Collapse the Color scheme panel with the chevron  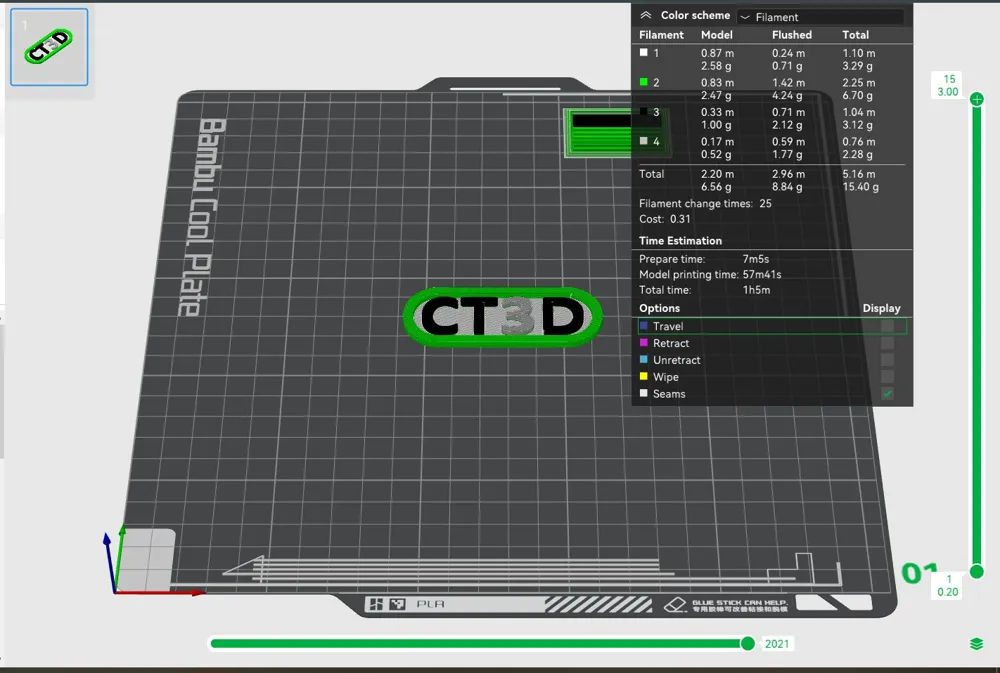point(648,15)
